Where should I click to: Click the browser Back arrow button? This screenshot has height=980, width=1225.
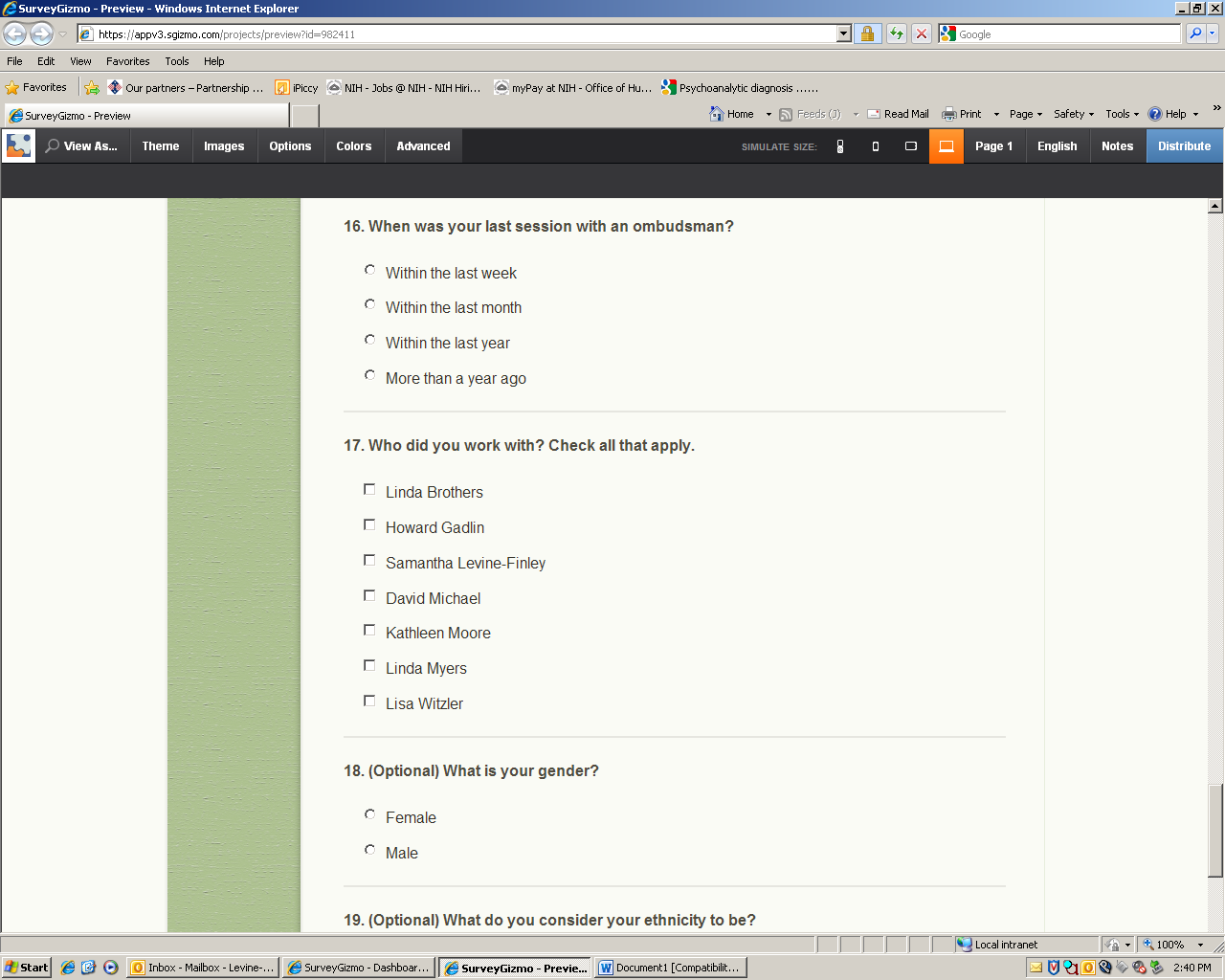(14, 34)
